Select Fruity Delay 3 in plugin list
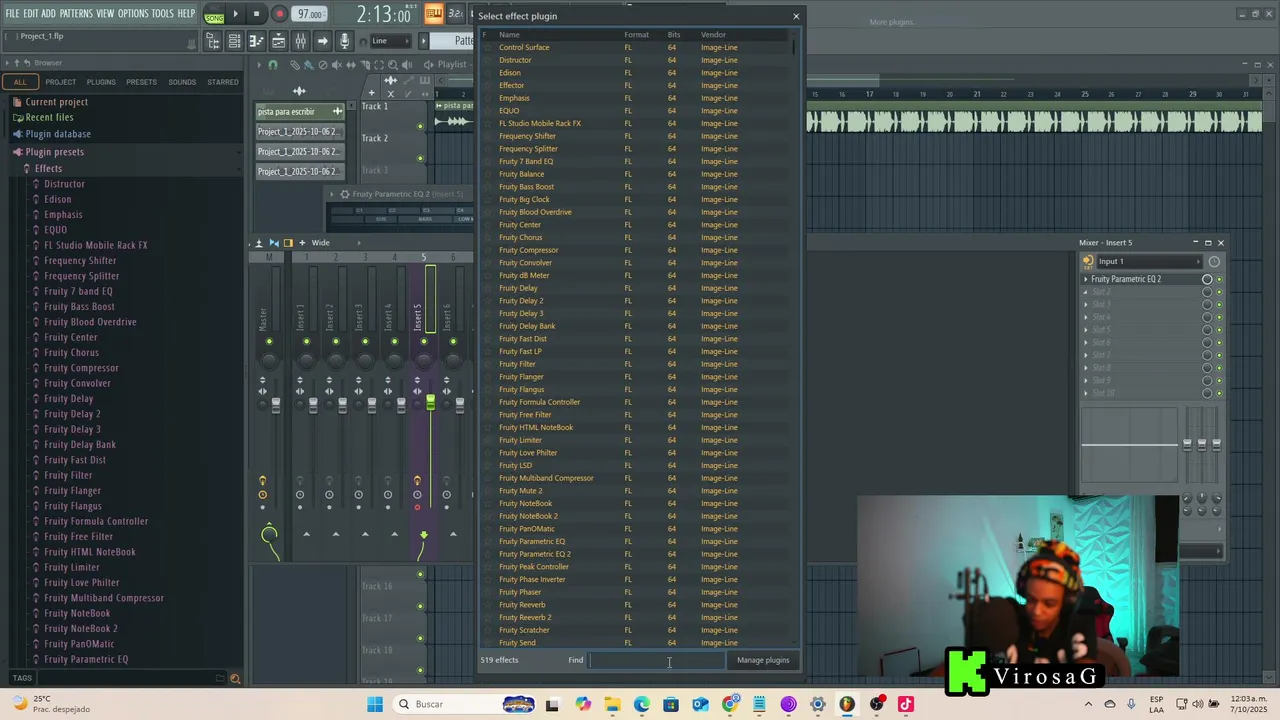 point(521,313)
